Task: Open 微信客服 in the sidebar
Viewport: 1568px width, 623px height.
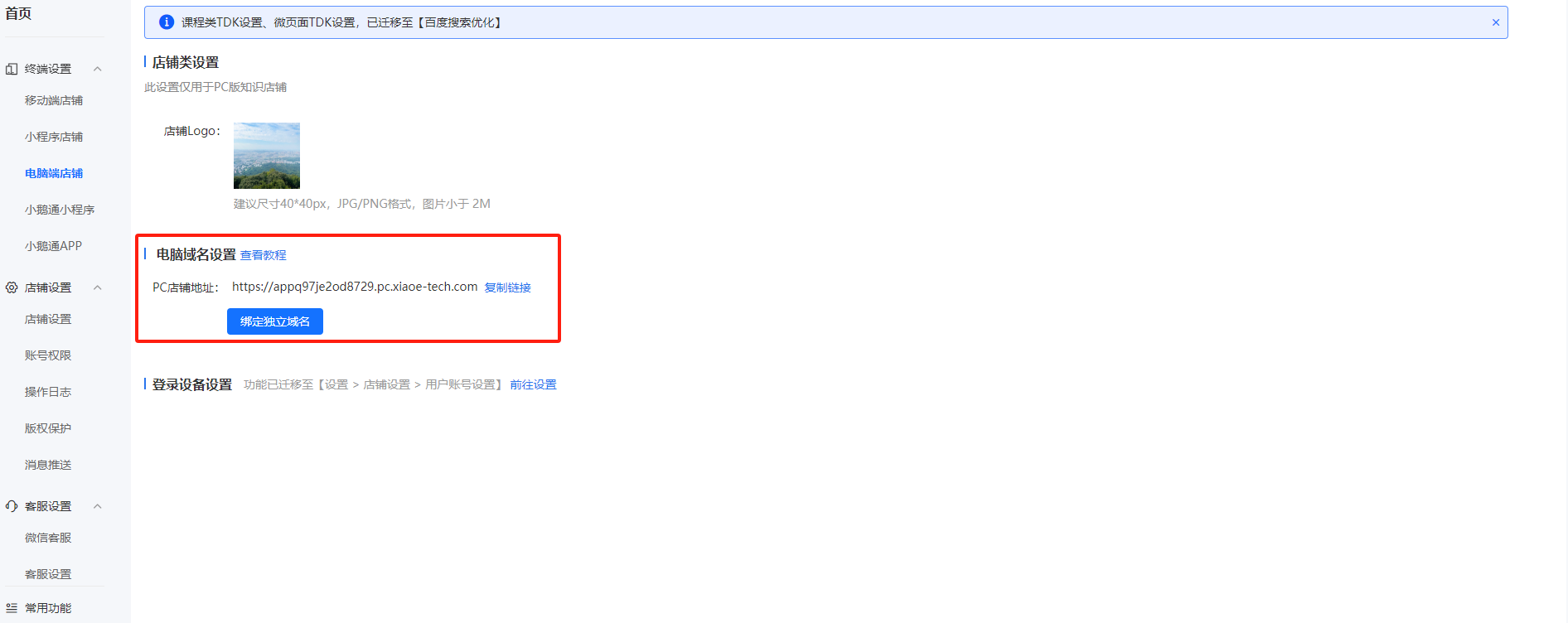Action: click(x=48, y=538)
